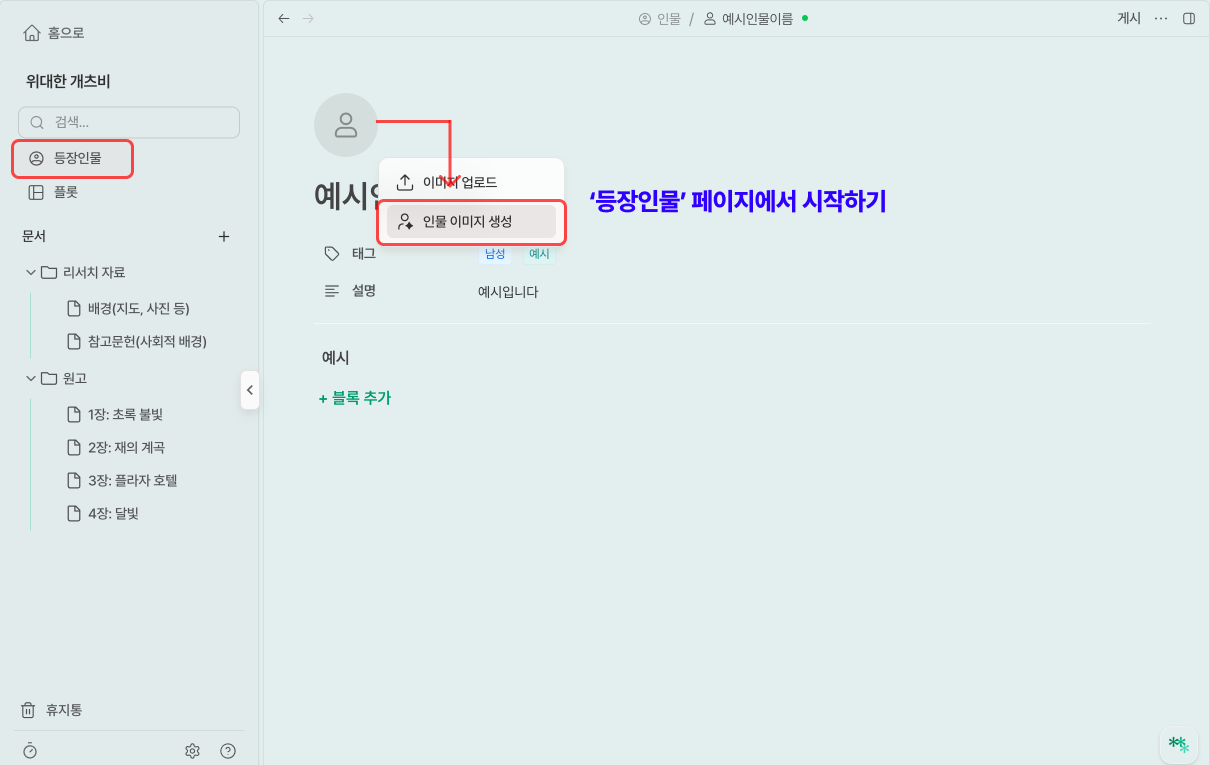Open settings with the gear icon
The height and width of the screenshot is (765, 1210).
click(x=193, y=750)
